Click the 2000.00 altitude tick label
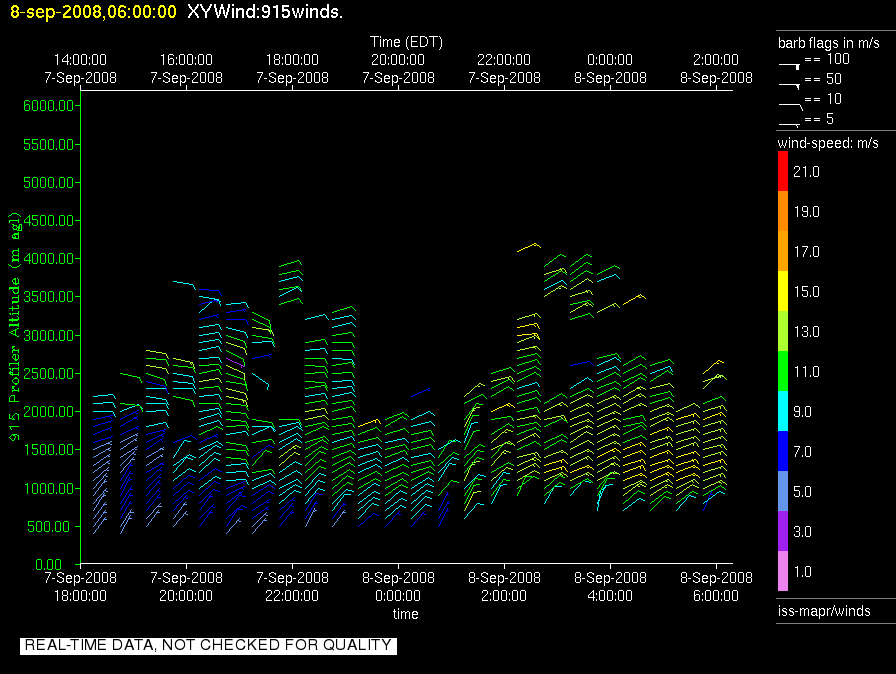This screenshot has width=896, height=674. coord(49,412)
